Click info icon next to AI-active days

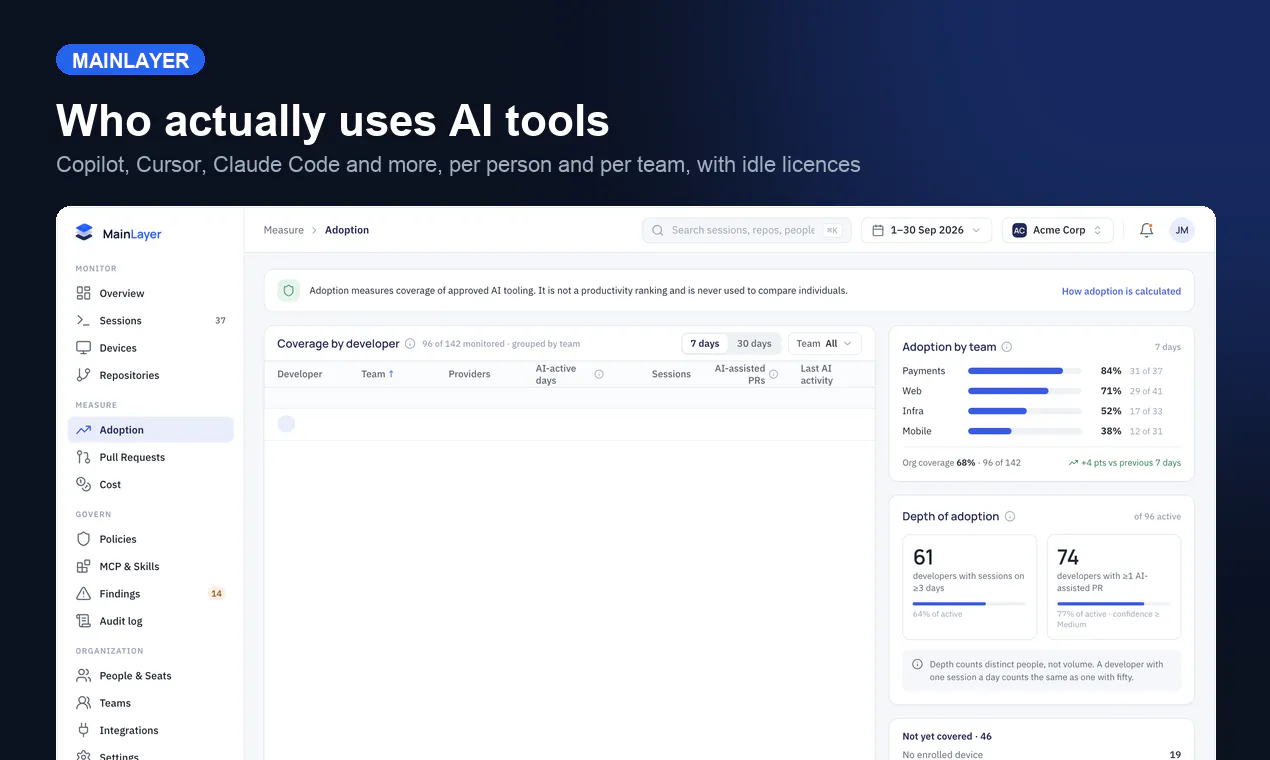[599, 374]
